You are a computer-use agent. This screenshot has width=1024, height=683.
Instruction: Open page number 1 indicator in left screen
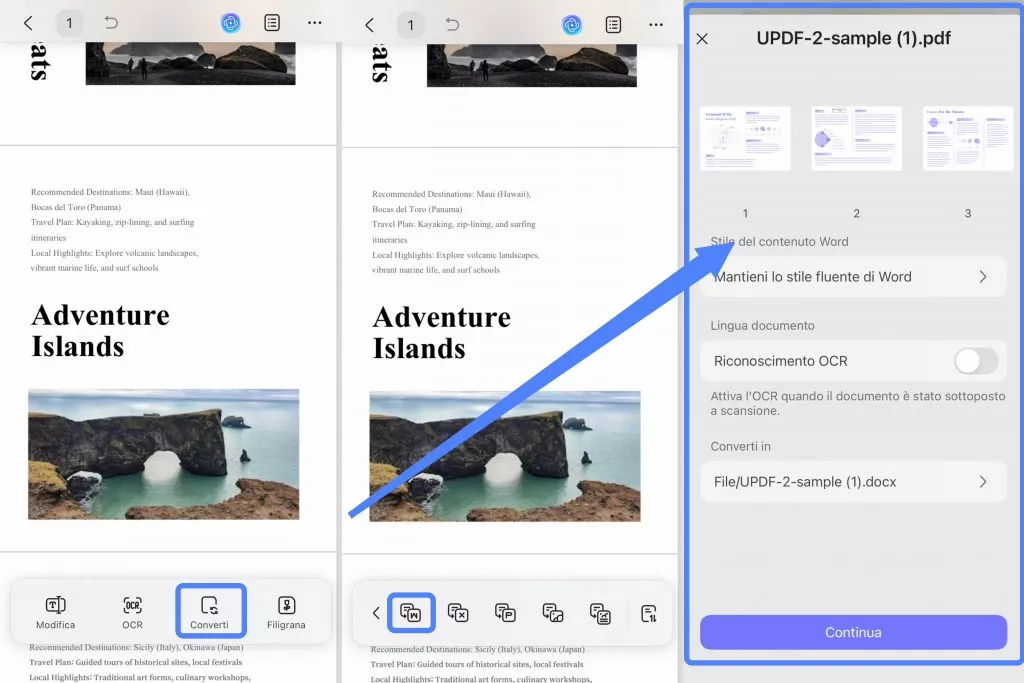[x=69, y=24]
